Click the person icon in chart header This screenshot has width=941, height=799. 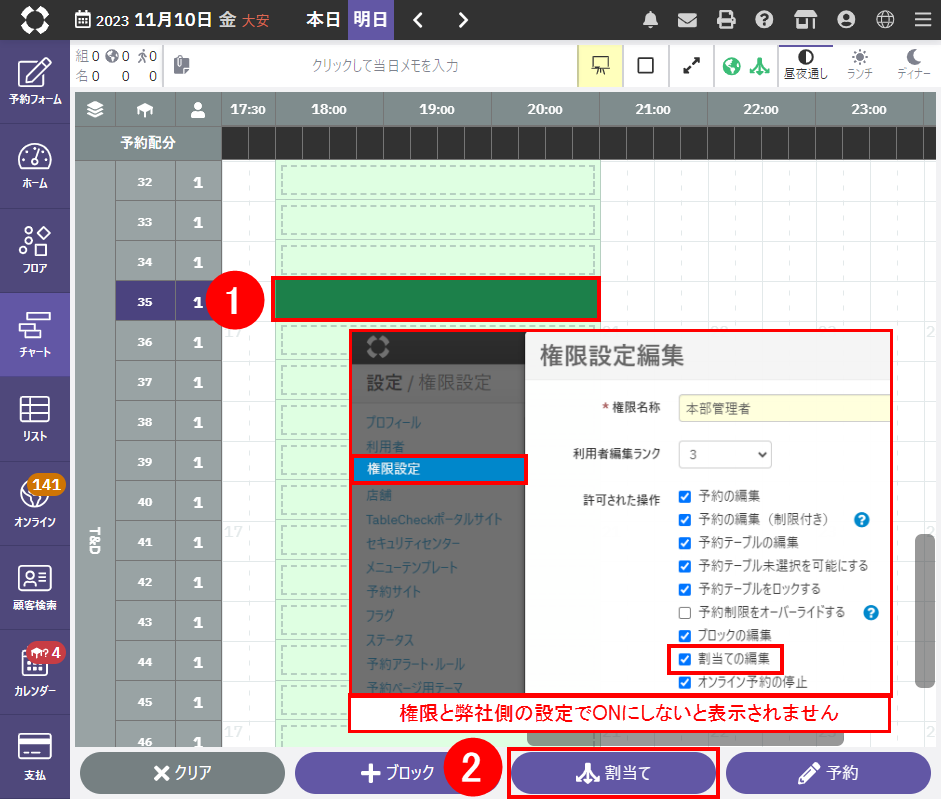pos(198,109)
